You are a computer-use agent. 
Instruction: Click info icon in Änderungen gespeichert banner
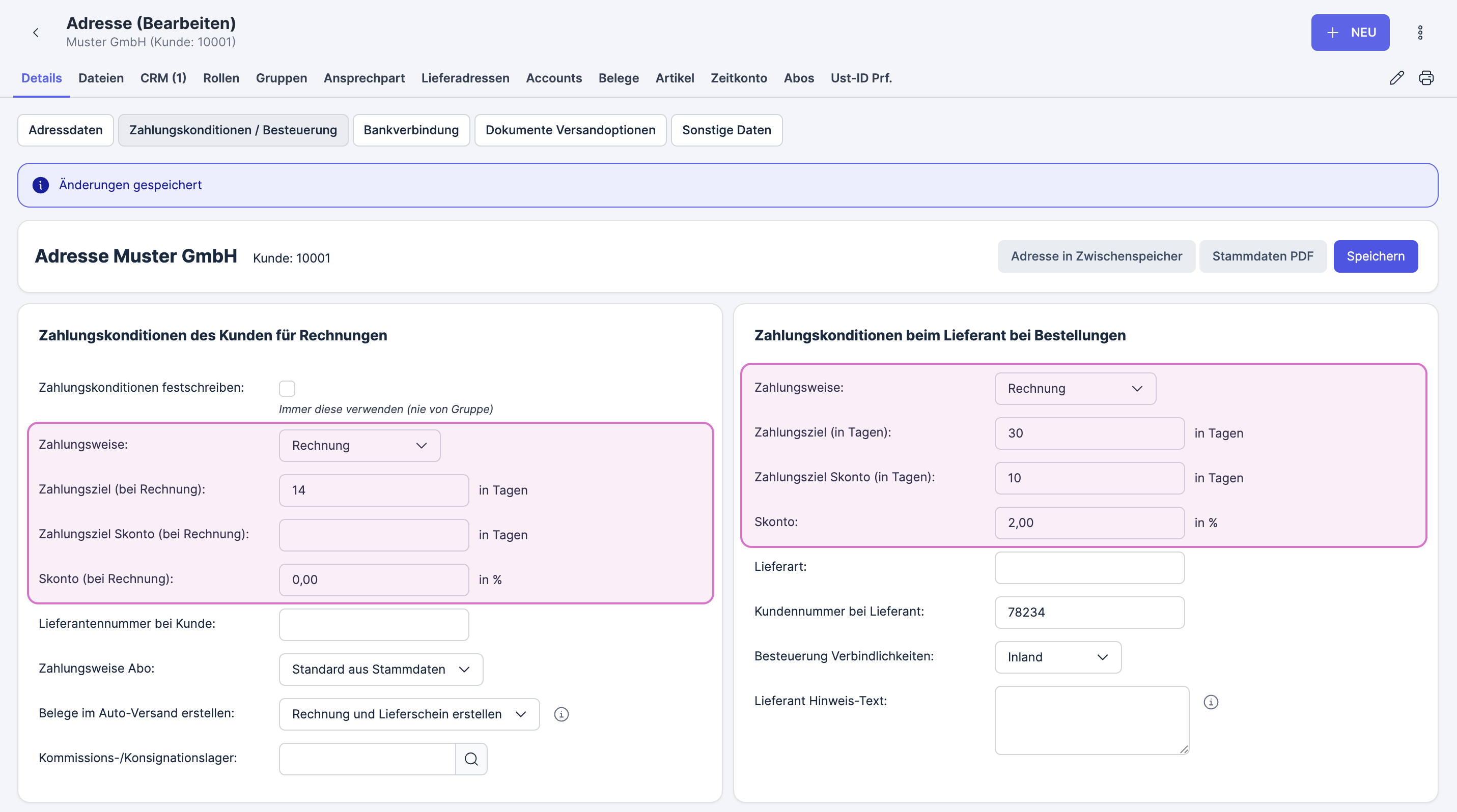41,185
